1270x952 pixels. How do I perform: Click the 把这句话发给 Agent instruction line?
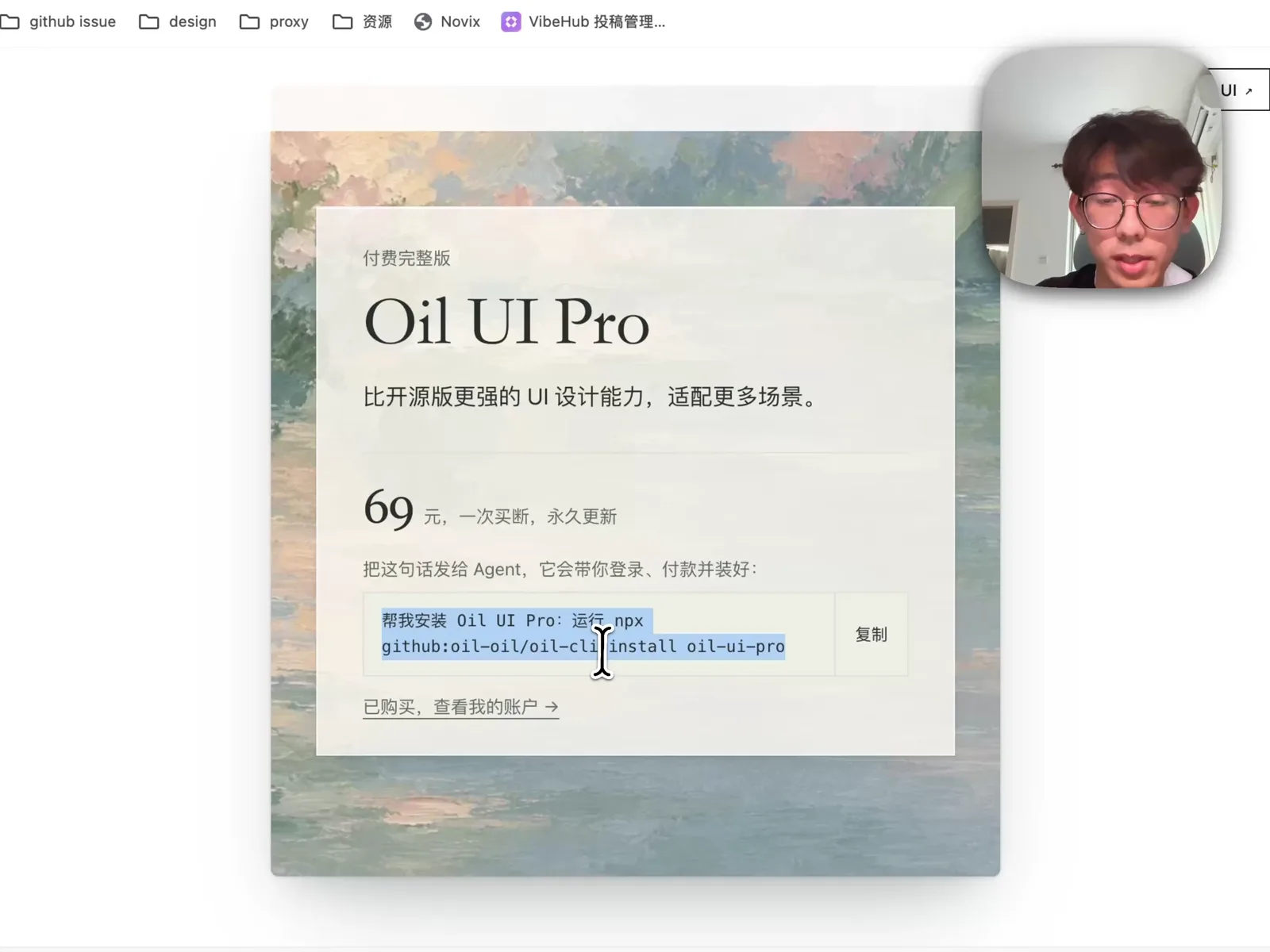click(x=560, y=569)
